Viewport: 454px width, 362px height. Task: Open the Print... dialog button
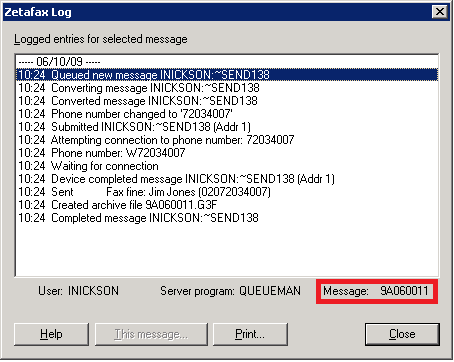tap(250, 334)
